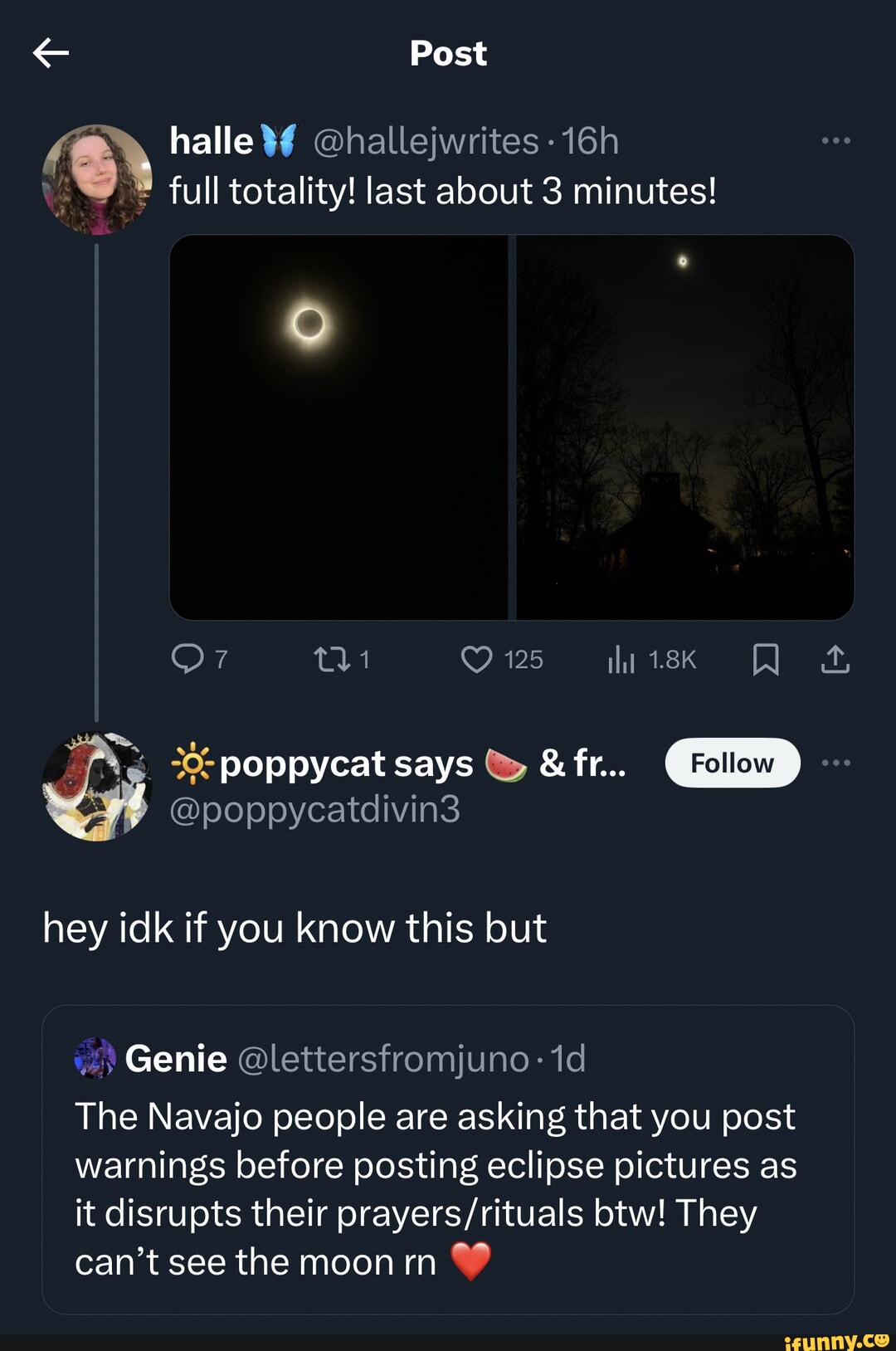
Task: Select the @hallejwrites username
Action: 426,141
